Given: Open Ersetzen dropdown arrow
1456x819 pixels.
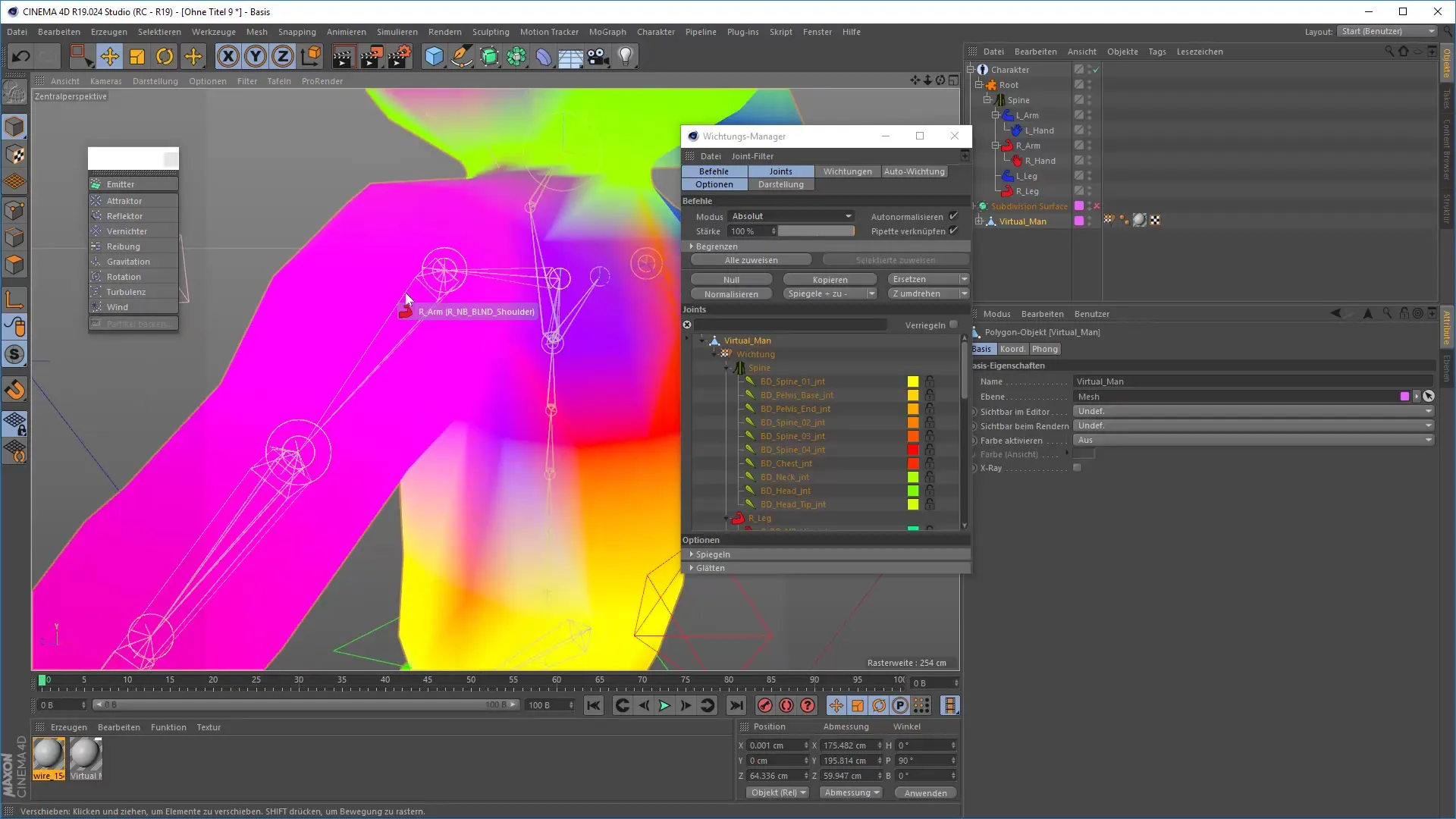Looking at the screenshot, I should (964, 279).
